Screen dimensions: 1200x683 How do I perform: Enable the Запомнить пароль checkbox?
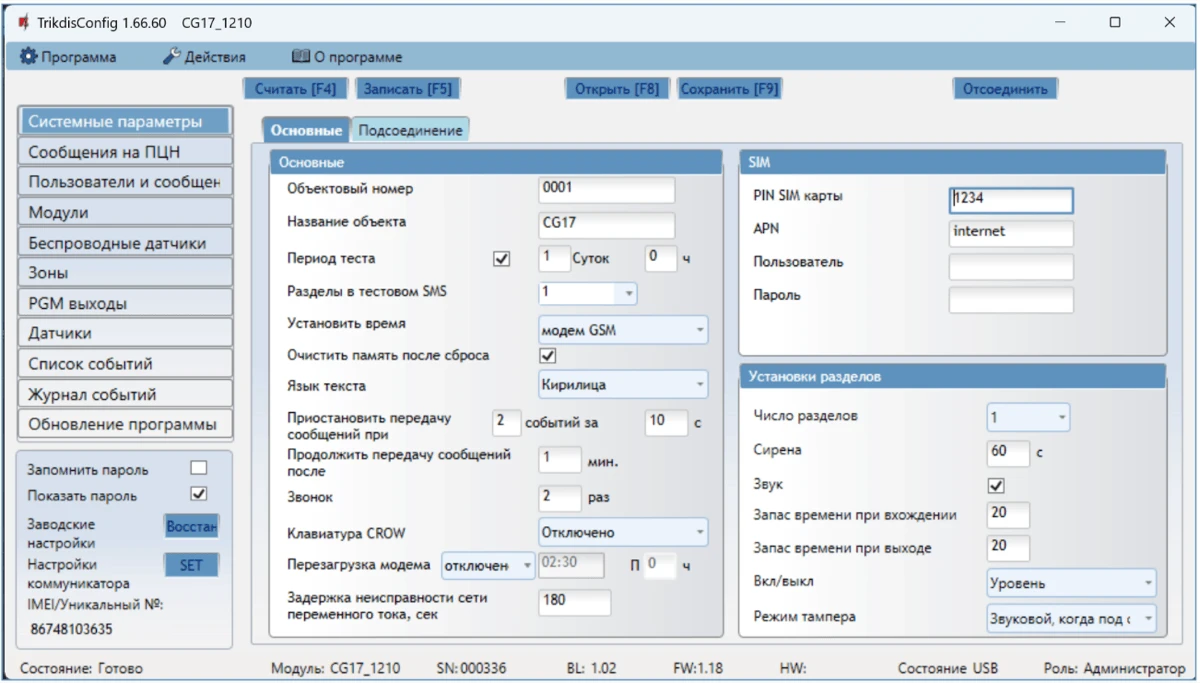coord(199,468)
